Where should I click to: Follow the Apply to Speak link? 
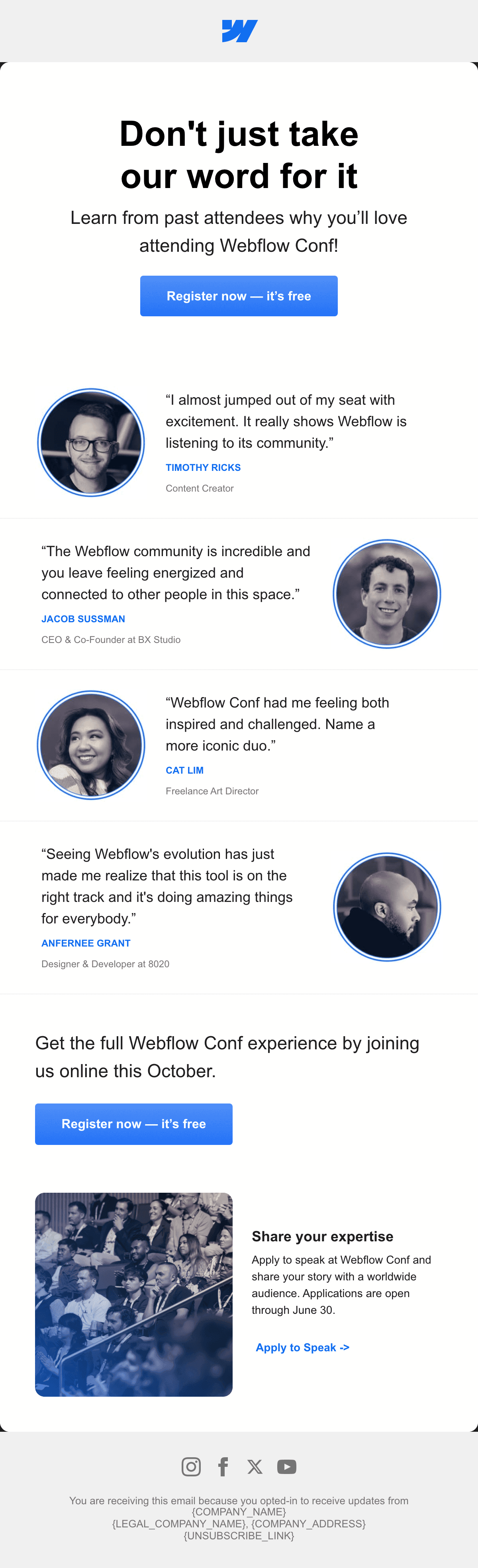point(303,1347)
